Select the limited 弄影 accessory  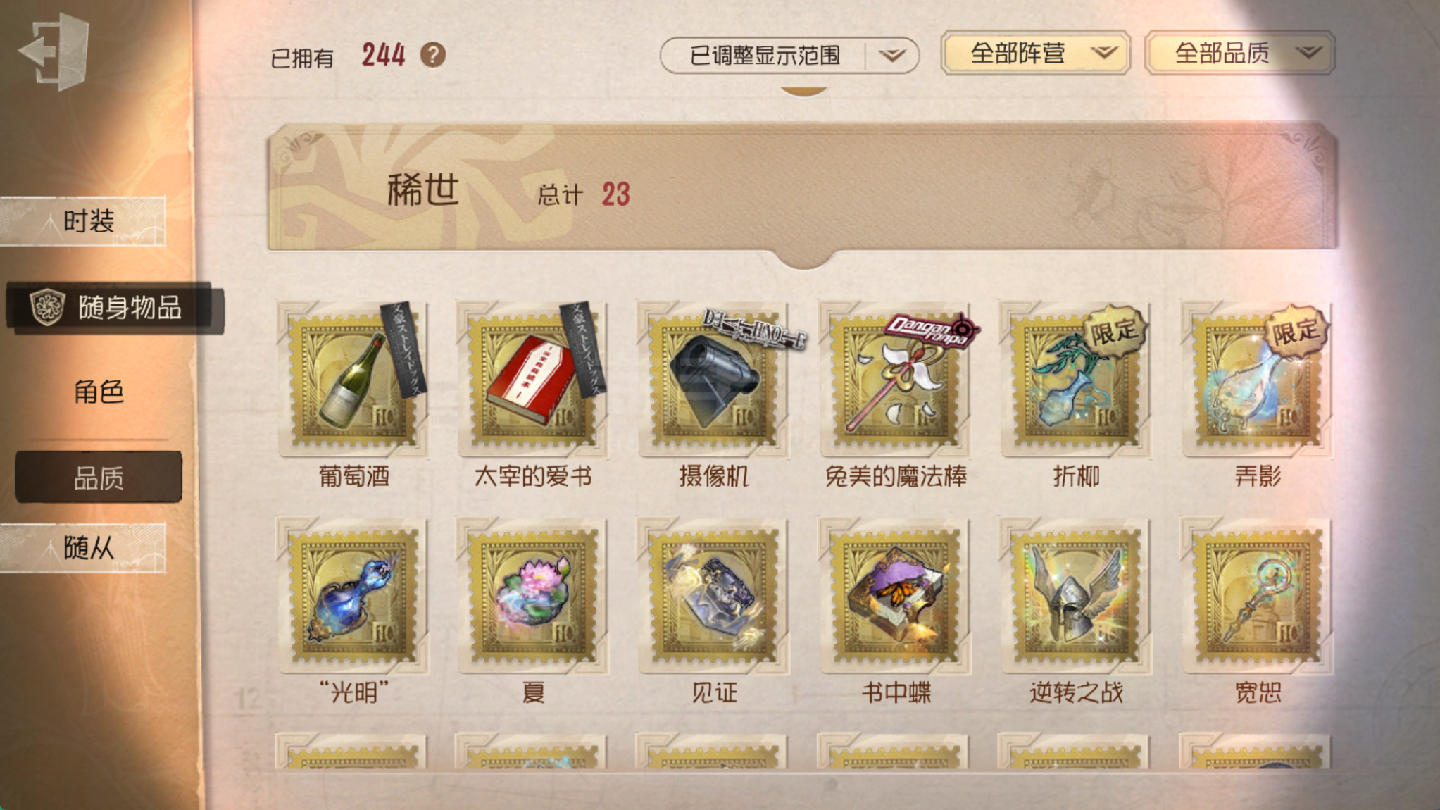(1256, 381)
